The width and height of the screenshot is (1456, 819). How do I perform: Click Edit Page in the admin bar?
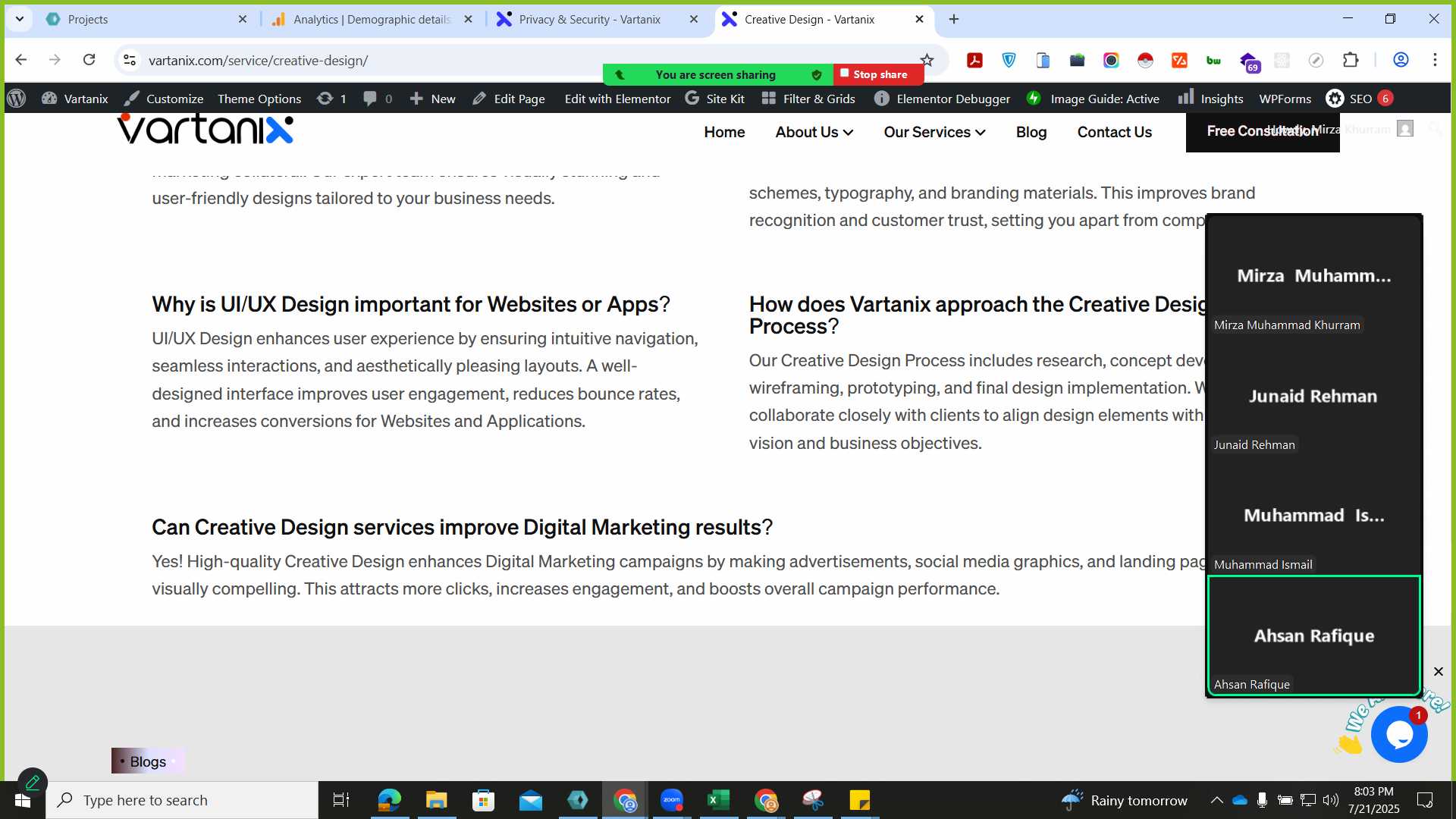[x=509, y=99]
